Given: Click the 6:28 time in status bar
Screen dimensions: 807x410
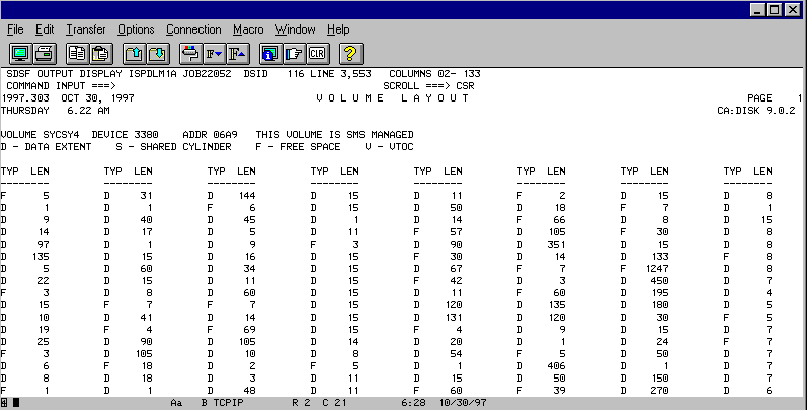Looking at the screenshot, I should coord(413,403).
